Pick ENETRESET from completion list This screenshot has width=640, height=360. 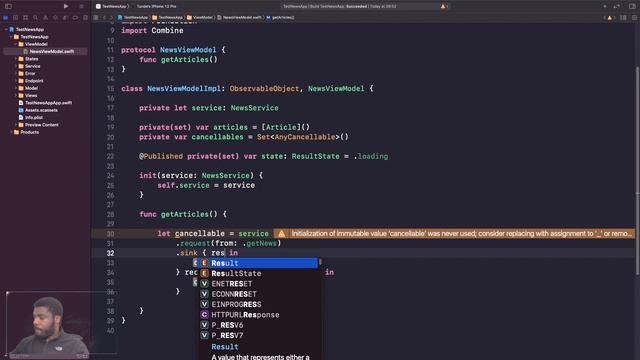[x=259, y=284]
